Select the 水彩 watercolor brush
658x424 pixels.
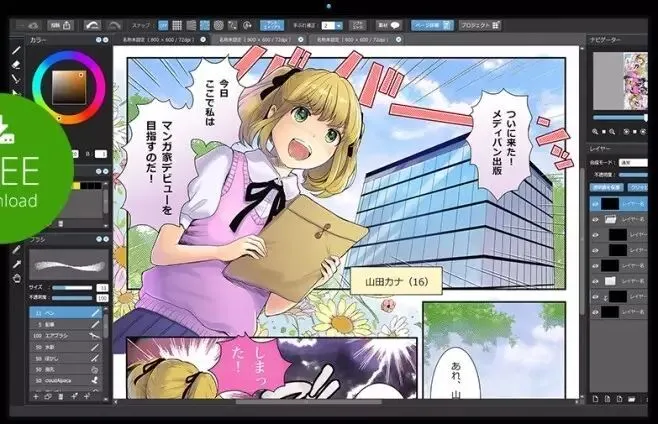tap(66, 347)
